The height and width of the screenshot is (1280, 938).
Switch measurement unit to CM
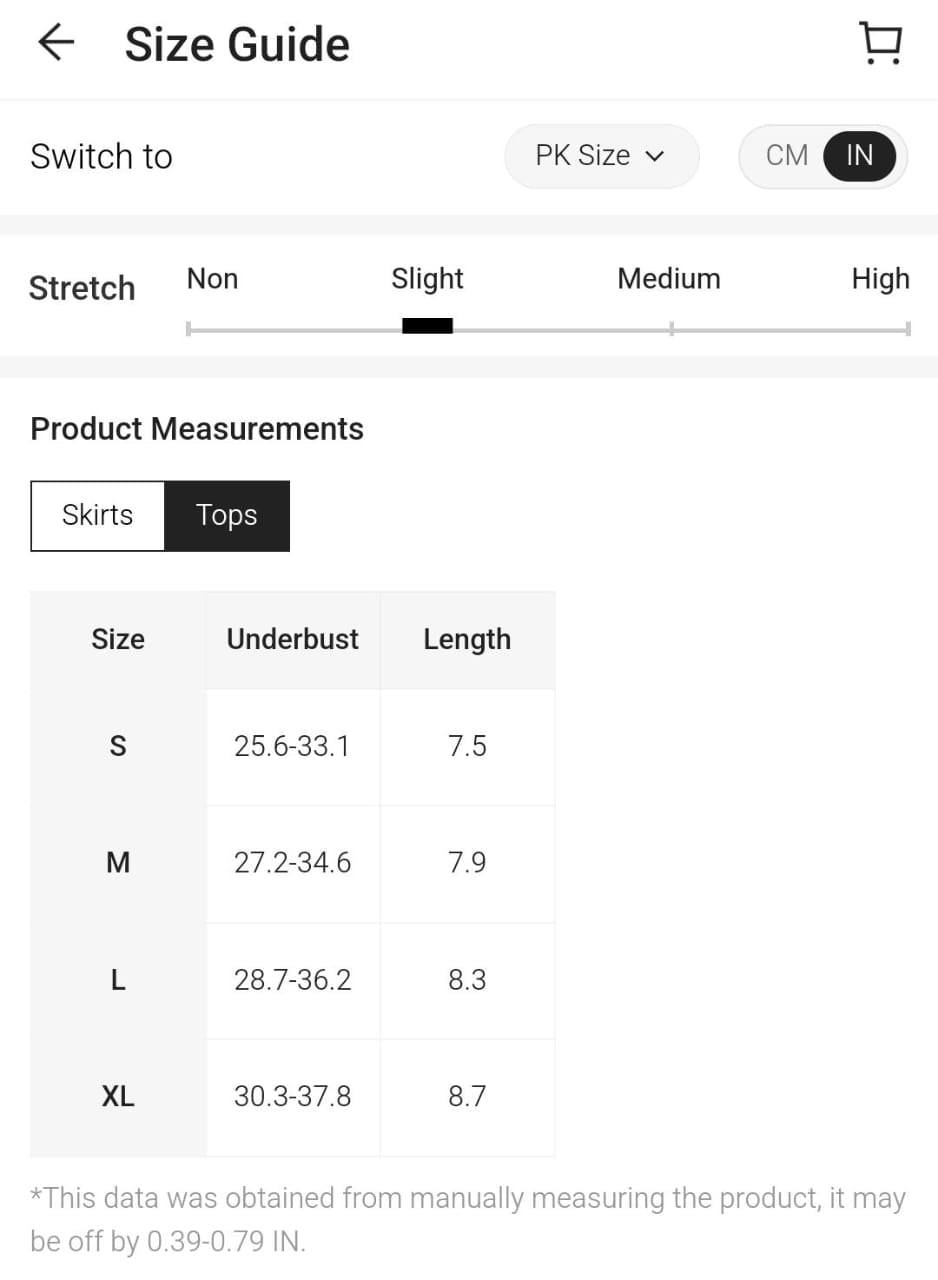click(x=786, y=156)
